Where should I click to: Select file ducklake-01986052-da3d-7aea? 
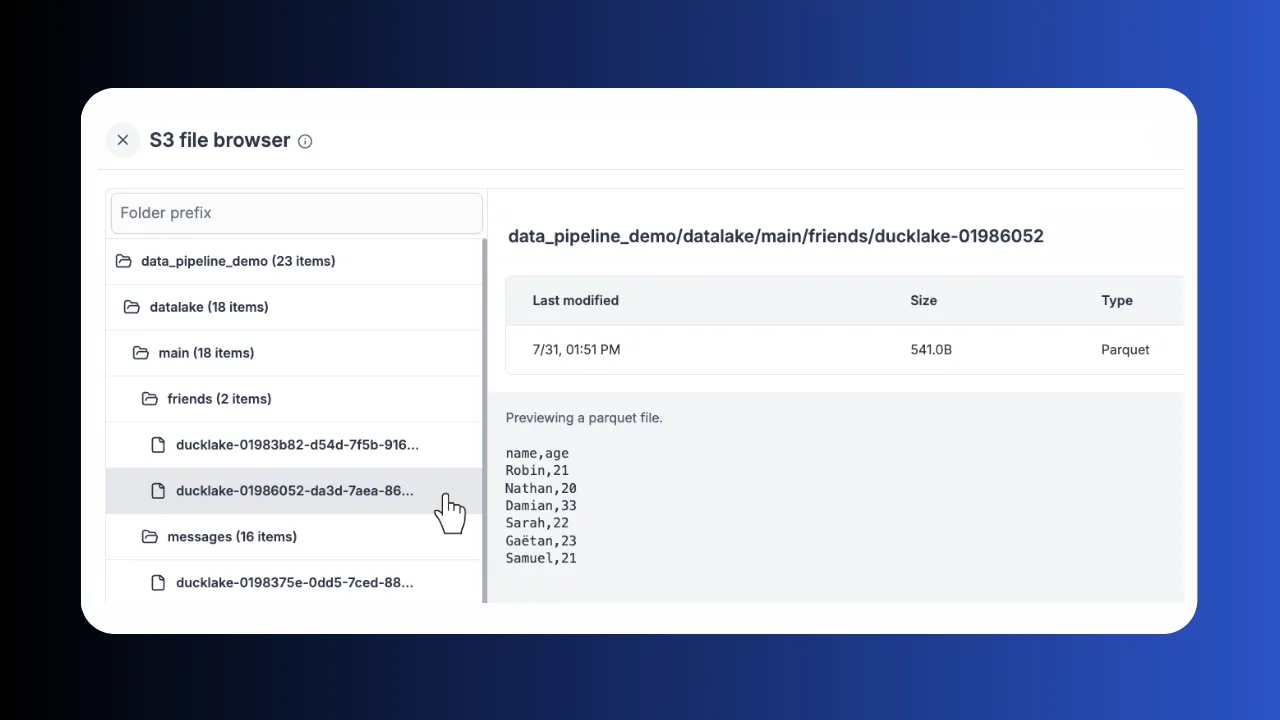pyautogui.click(x=294, y=491)
